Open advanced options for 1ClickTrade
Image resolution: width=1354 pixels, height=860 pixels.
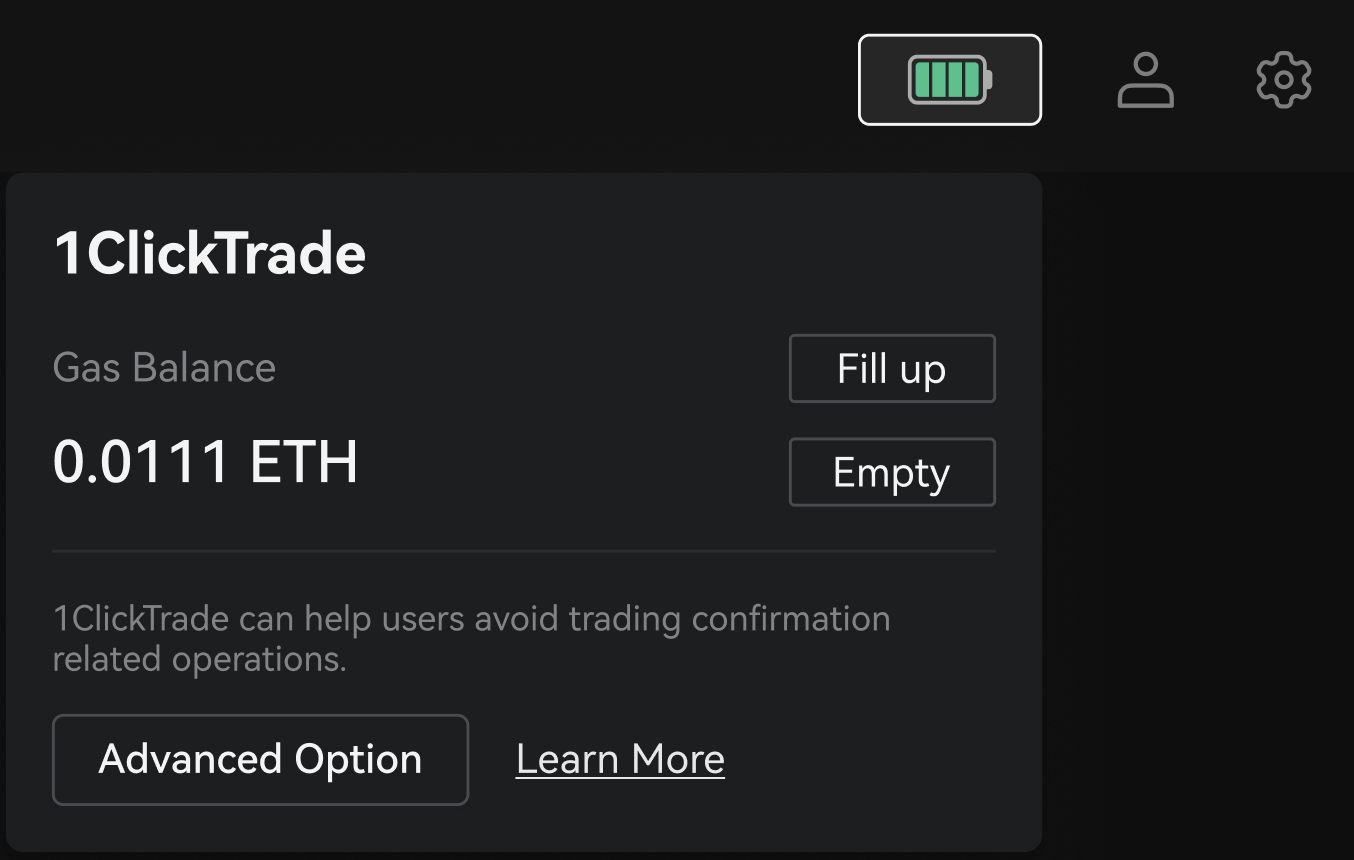tap(259, 759)
